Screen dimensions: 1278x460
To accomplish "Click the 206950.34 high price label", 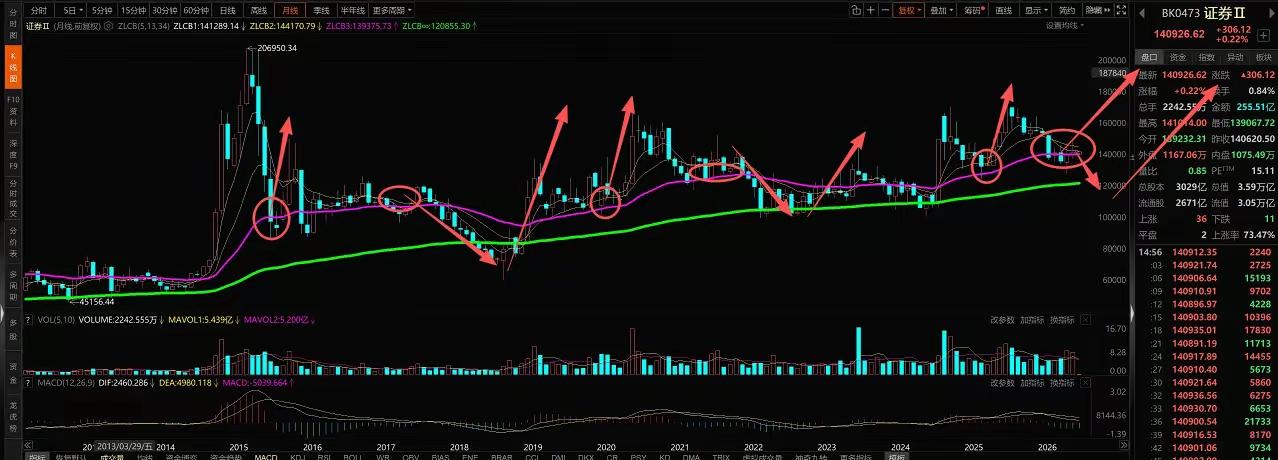I will pyautogui.click(x=277, y=48).
